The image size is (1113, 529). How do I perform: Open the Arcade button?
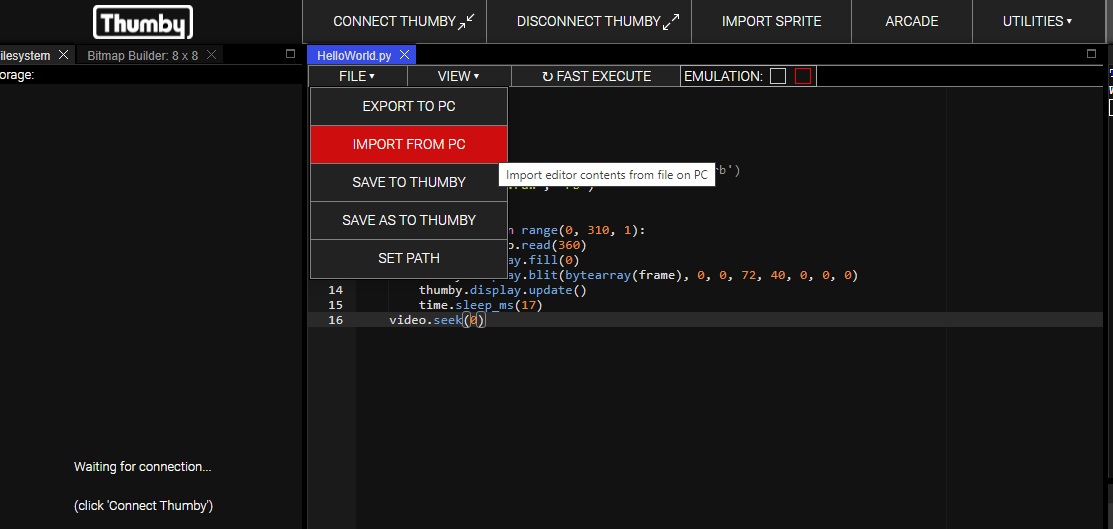click(x=911, y=21)
